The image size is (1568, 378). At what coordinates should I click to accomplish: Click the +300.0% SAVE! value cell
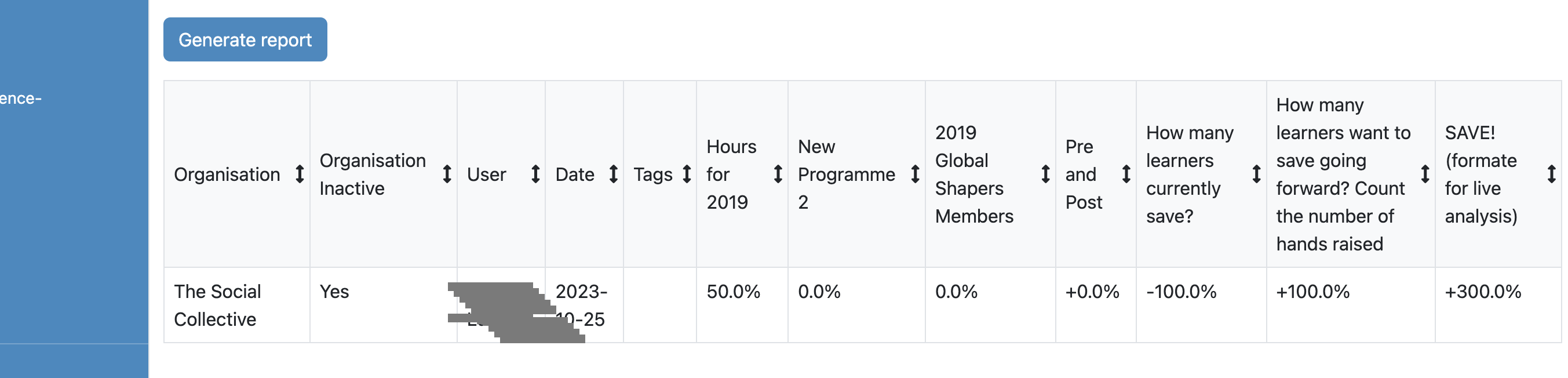pyautogui.click(x=1498, y=305)
